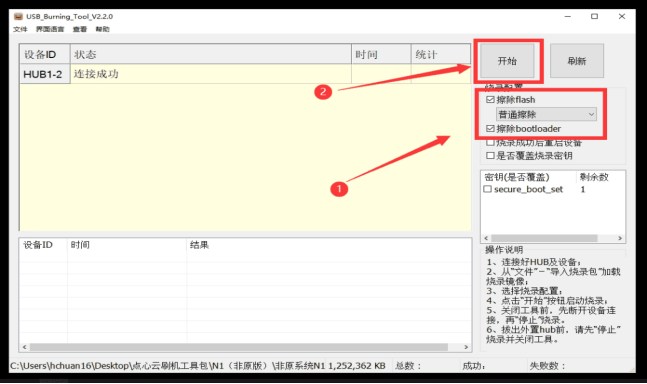The image size is (647, 384).
Task: Enable 是否覆盖烧录密钥 checkbox
Action: click(x=490, y=156)
